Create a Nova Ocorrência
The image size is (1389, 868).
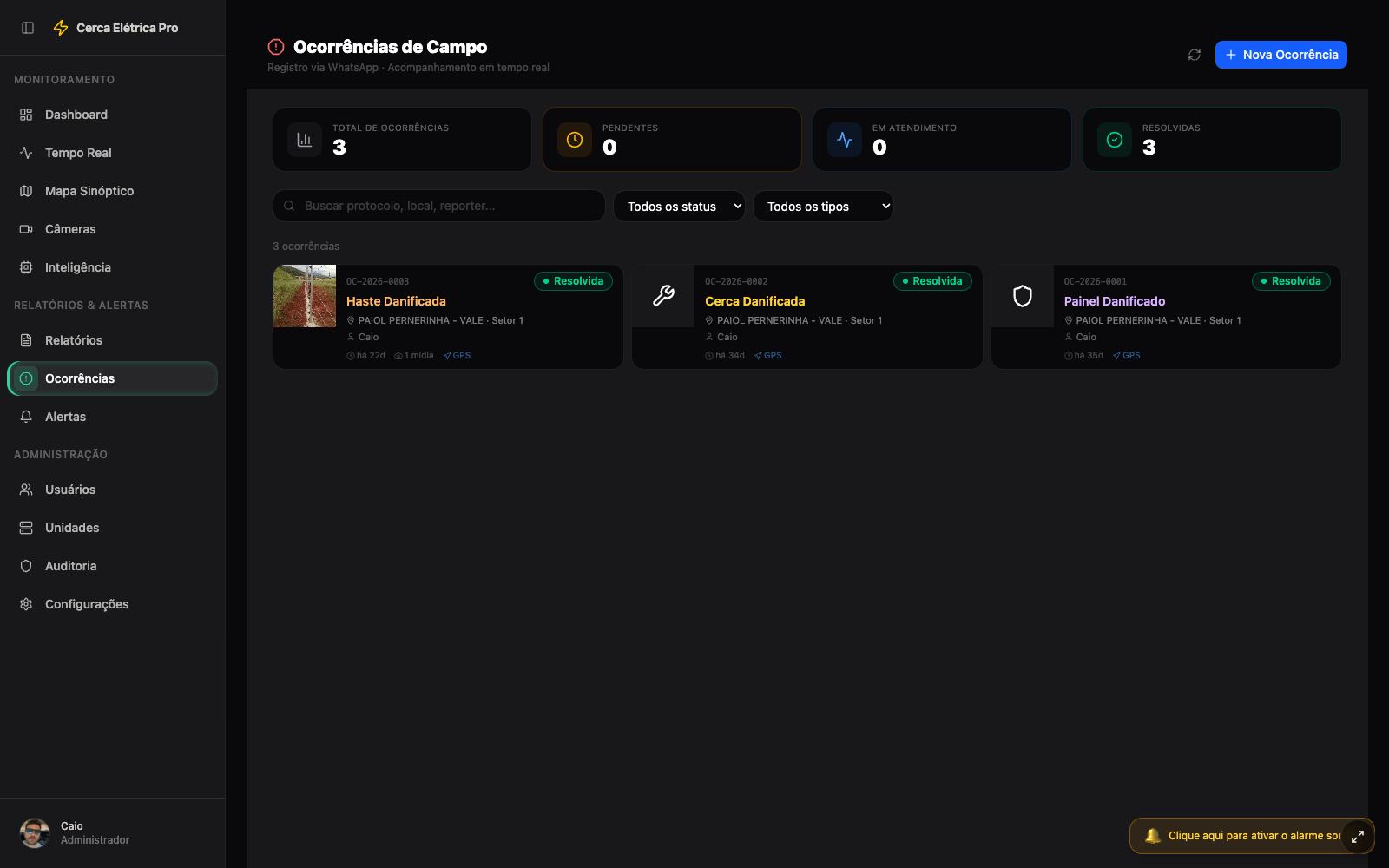pos(1281,55)
